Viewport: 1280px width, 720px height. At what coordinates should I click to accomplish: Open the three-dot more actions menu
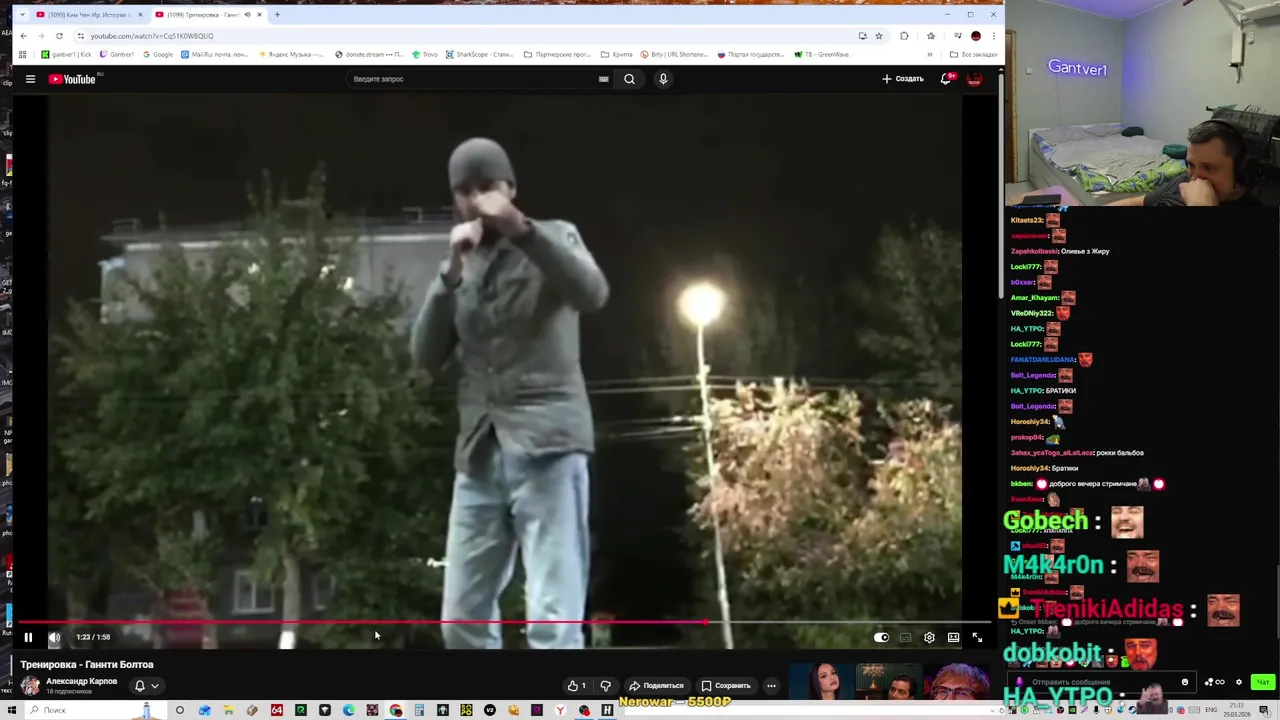point(771,686)
